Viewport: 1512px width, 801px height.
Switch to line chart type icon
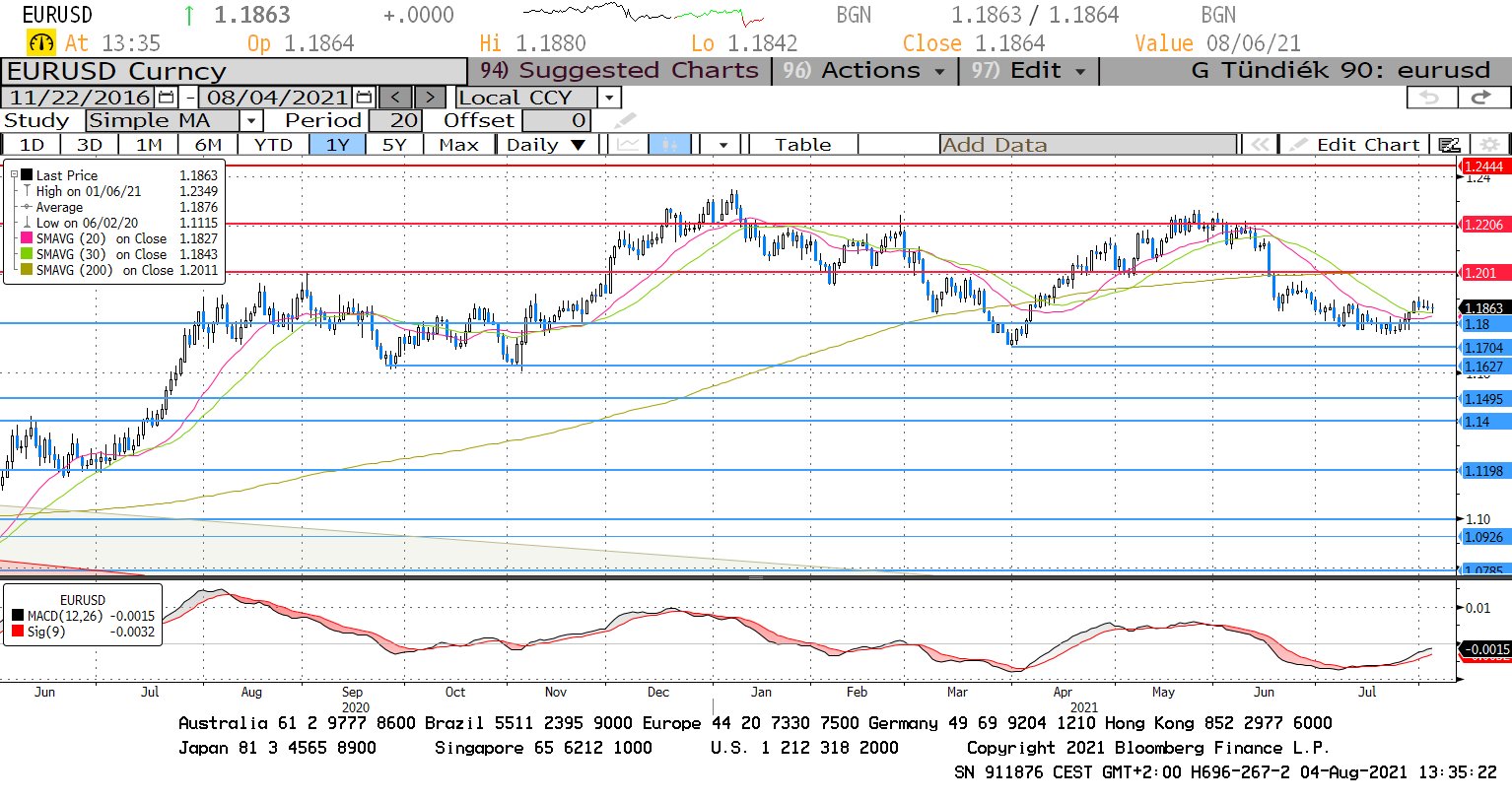(x=628, y=145)
